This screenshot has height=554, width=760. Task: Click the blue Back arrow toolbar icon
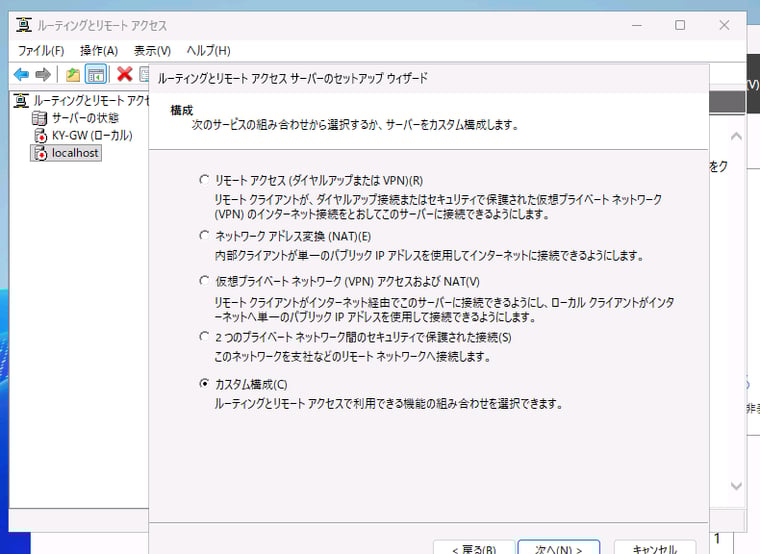click(x=21, y=74)
